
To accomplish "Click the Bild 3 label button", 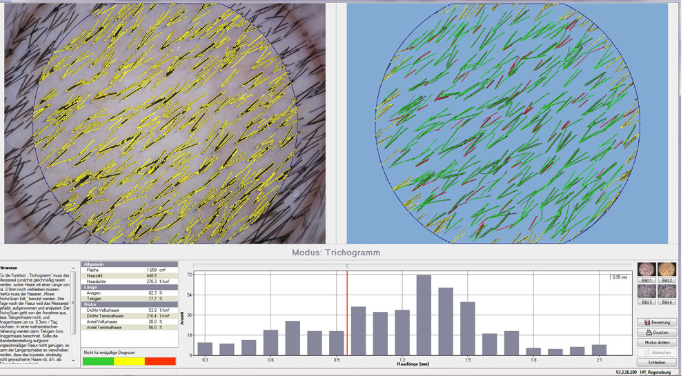I will click(x=647, y=302).
